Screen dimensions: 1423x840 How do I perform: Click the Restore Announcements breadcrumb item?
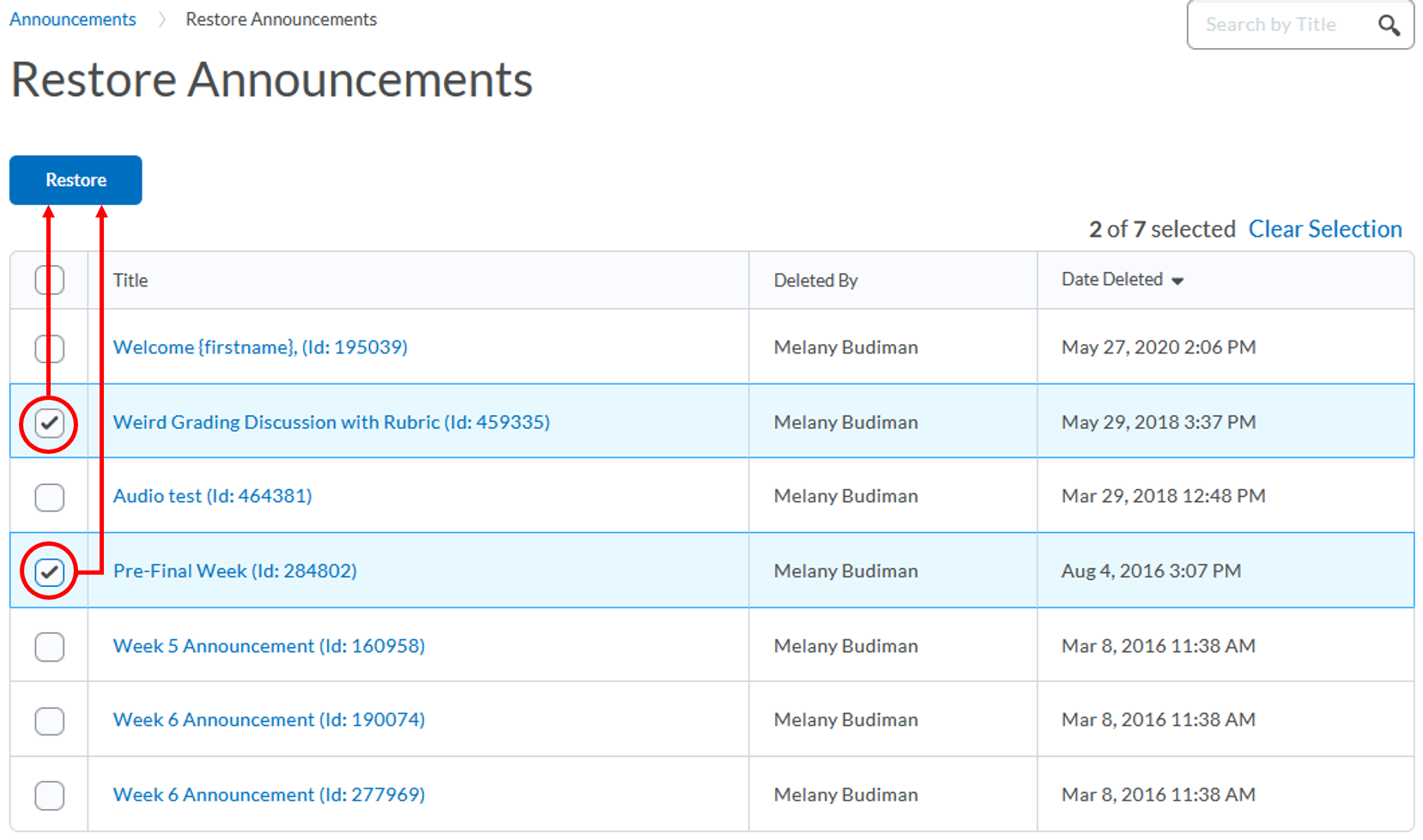[281, 19]
